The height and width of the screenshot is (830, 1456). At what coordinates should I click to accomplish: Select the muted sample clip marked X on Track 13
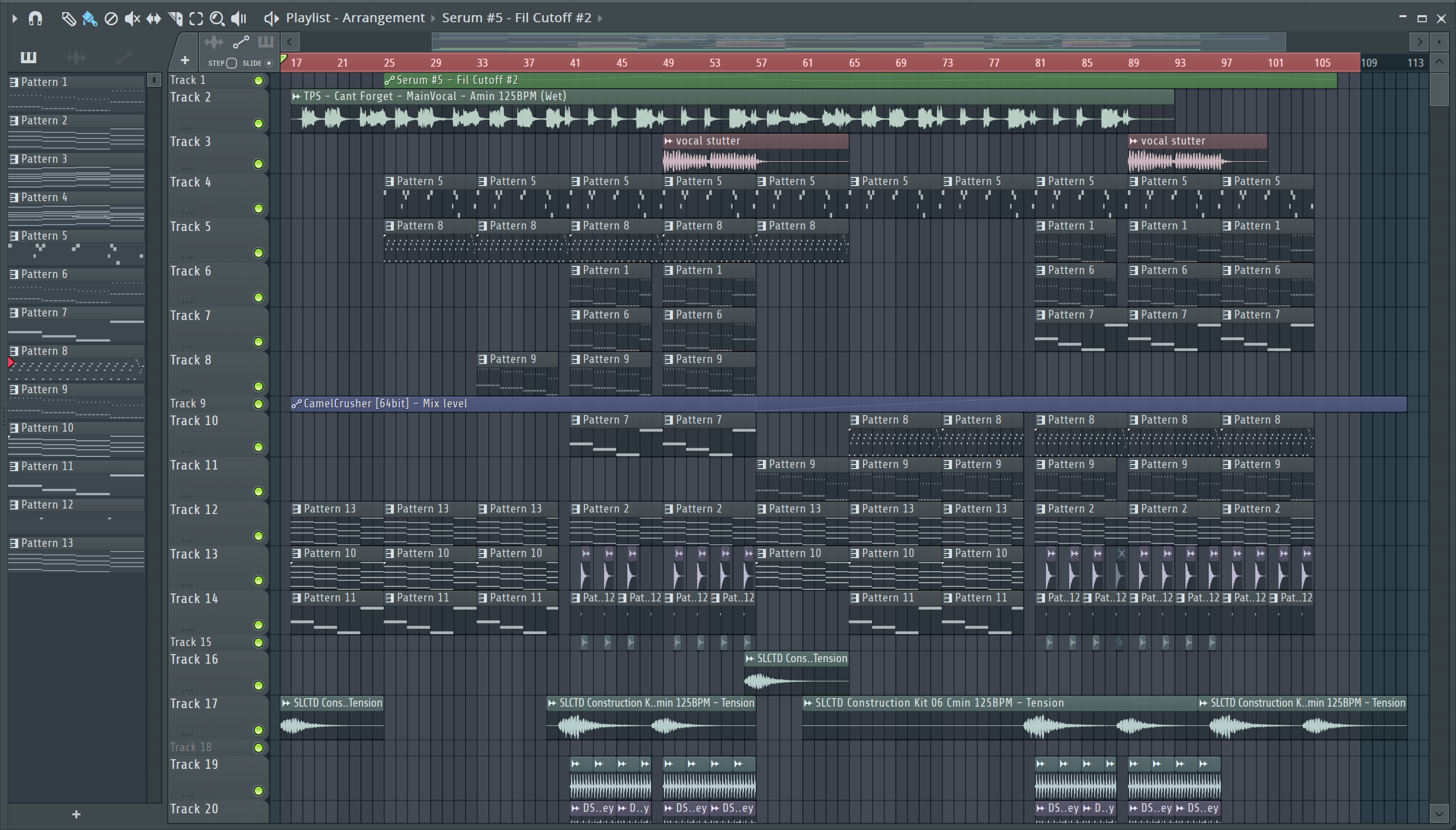pos(1121,568)
